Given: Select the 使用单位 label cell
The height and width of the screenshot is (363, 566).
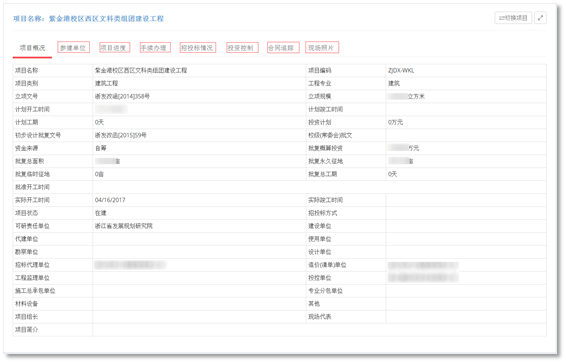Looking at the screenshot, I should (x=346, y=239).
